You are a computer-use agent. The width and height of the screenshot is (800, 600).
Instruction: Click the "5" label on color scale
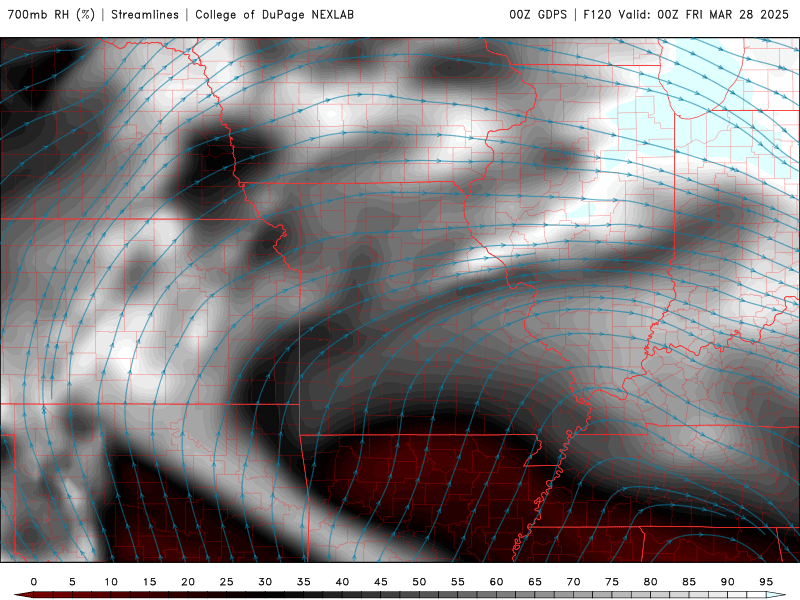click(x=72, y=582)
